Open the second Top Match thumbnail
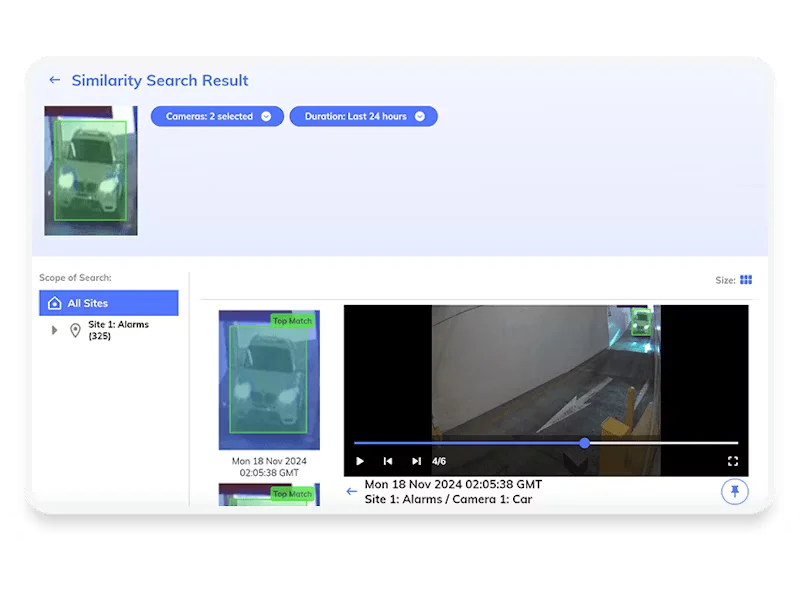The width and height of the screenshot is (800, 600). coord(269,497)
